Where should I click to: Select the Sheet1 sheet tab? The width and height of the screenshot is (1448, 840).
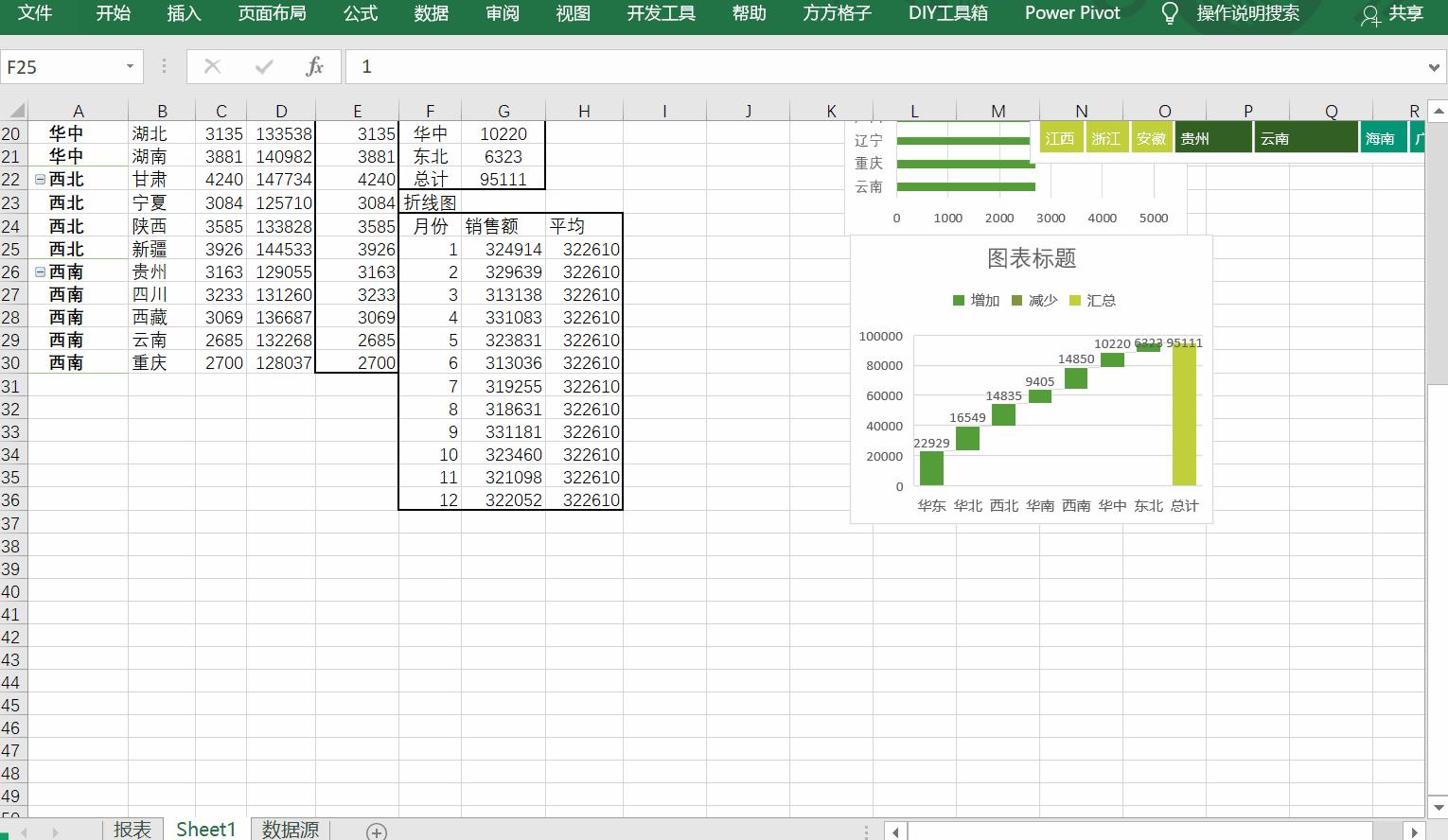205,830
